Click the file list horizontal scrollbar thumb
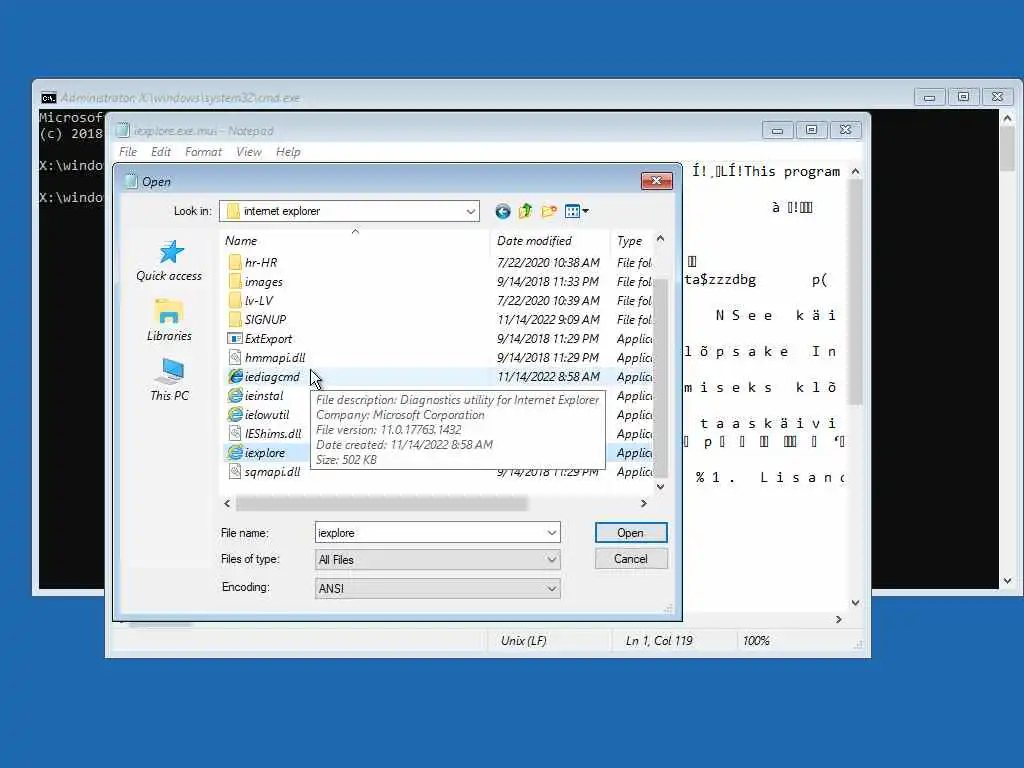1024x768 pixels. (x=381, y=504)
